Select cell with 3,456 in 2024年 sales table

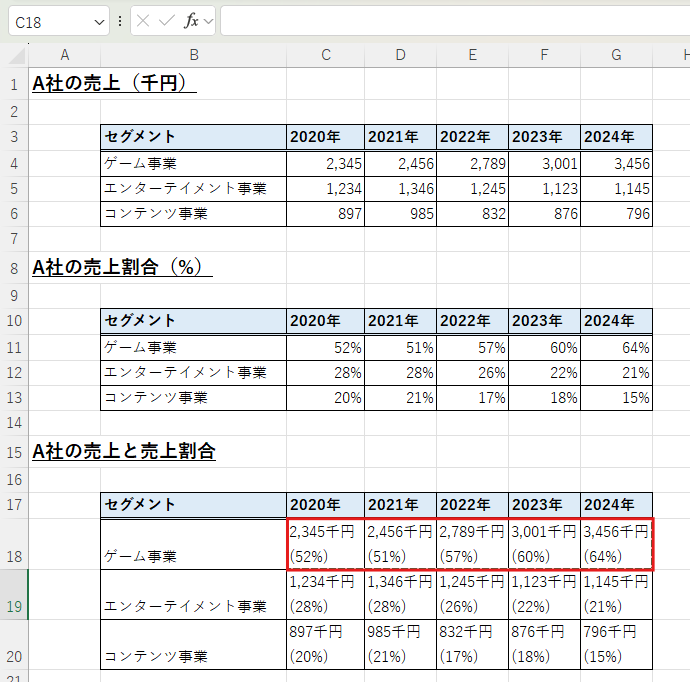point(616,164)
